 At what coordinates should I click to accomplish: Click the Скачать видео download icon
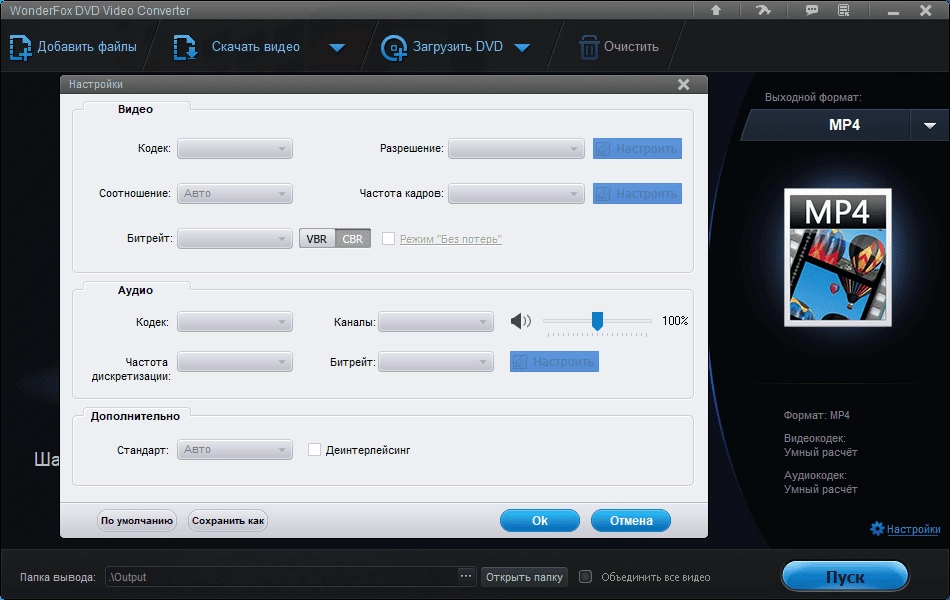[x=185, y=47]
